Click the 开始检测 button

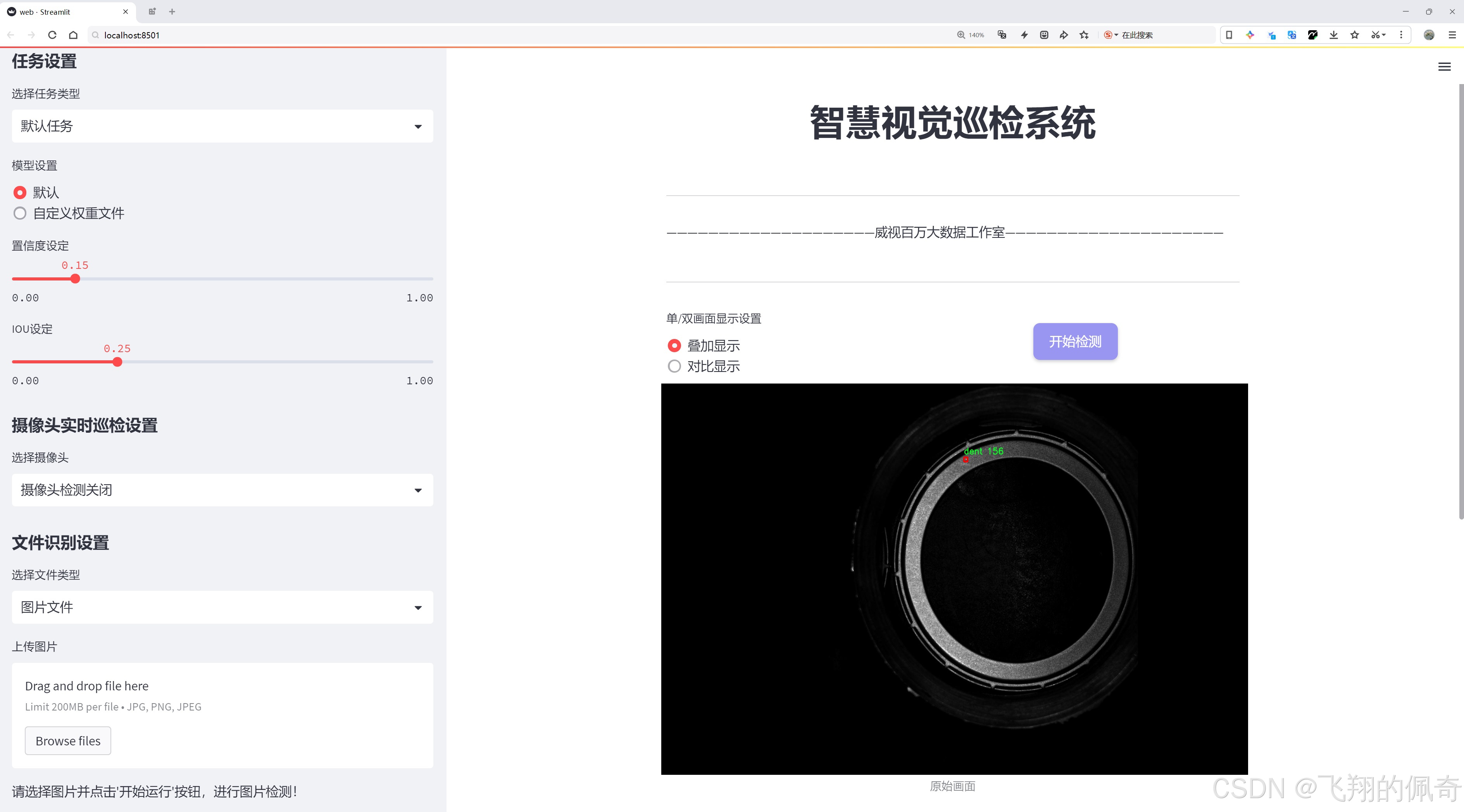1075,341
